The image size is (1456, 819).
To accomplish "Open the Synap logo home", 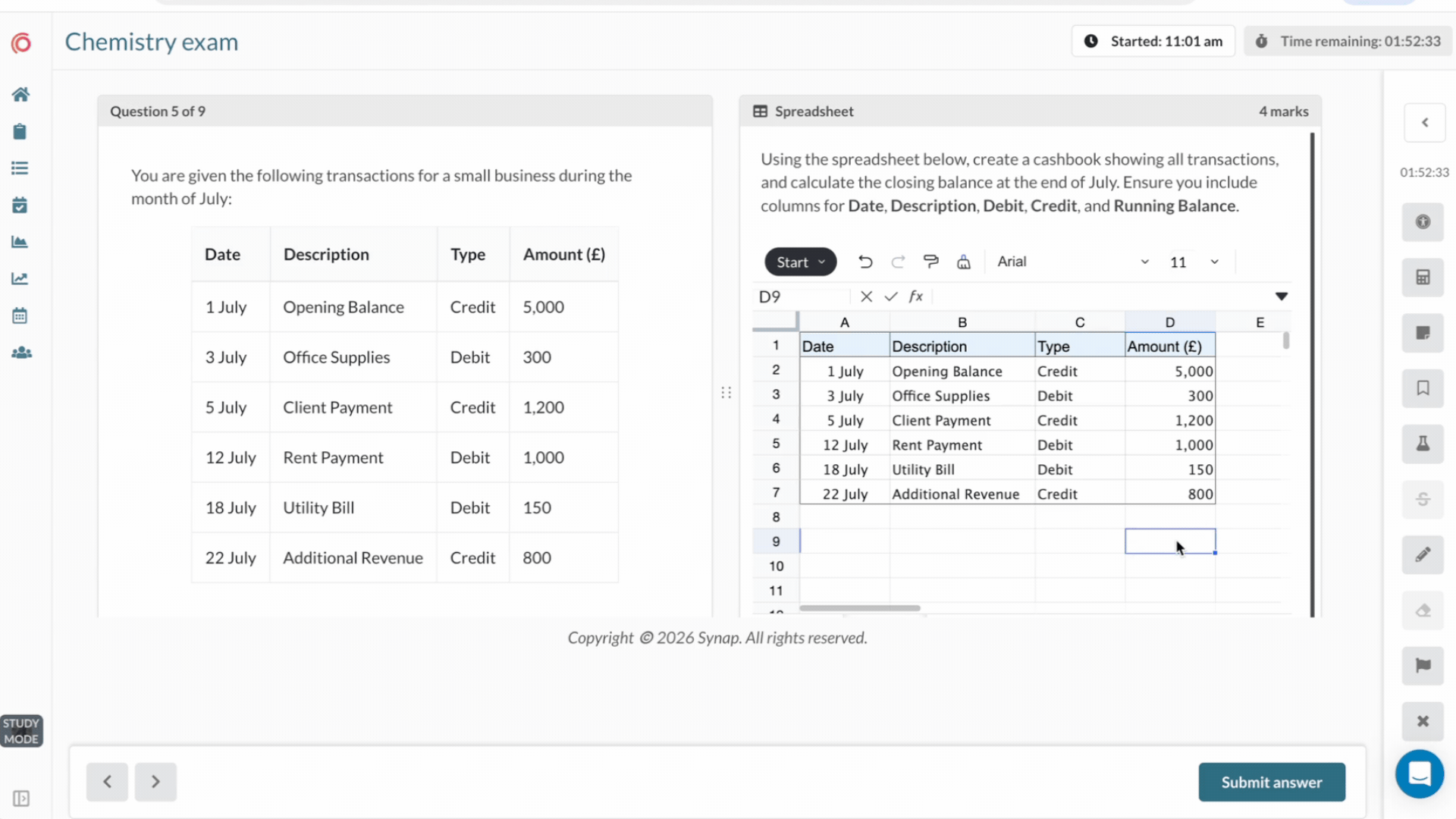I will coord(21,42).
